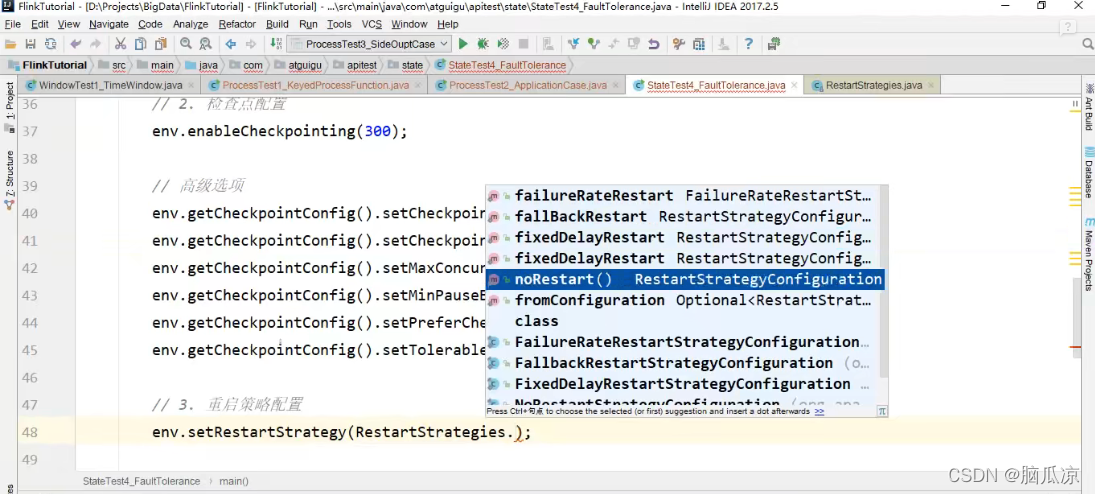Open the Refactor menu
Screen dimensions: 1095x494
[x=237, y=24]
